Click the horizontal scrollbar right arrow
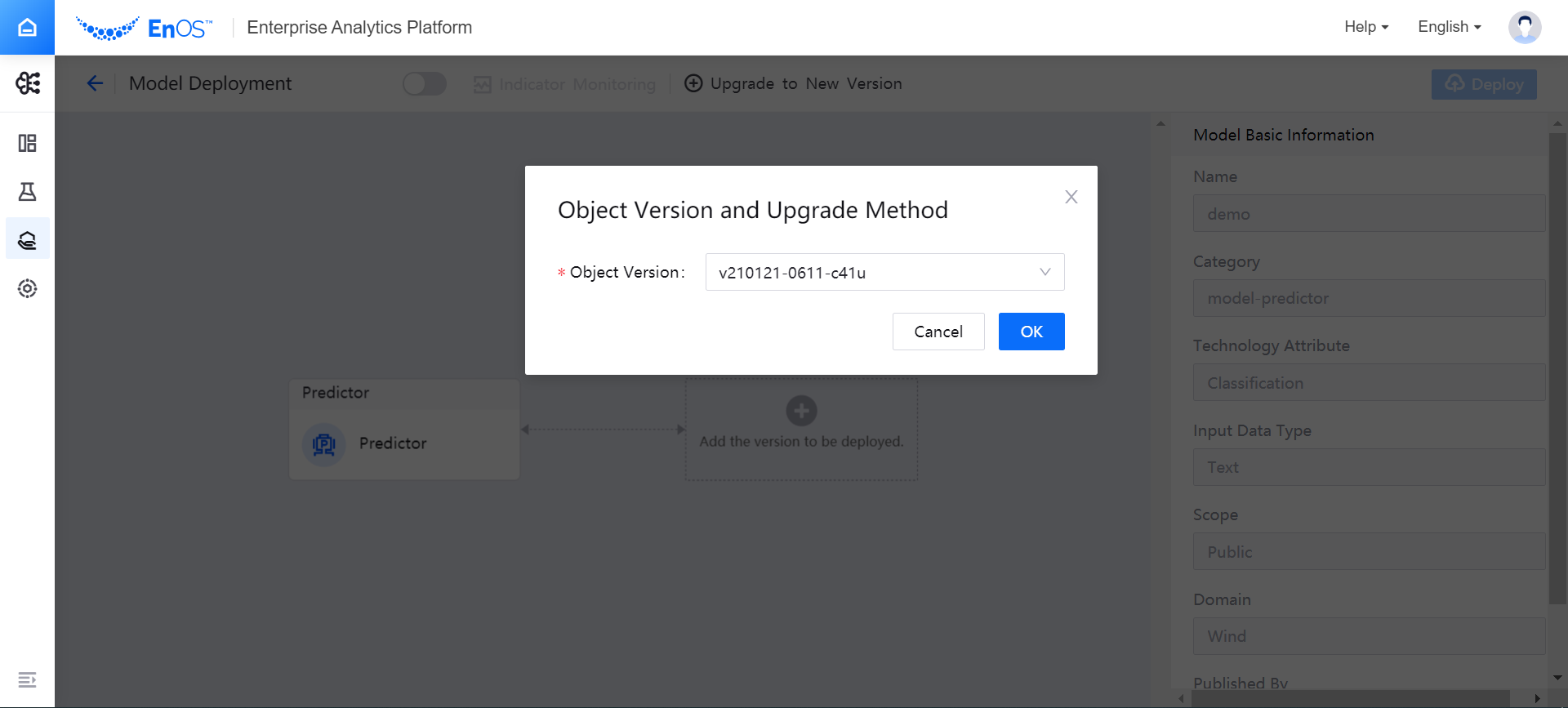The image size is (1568, 708). [1537, 698]
